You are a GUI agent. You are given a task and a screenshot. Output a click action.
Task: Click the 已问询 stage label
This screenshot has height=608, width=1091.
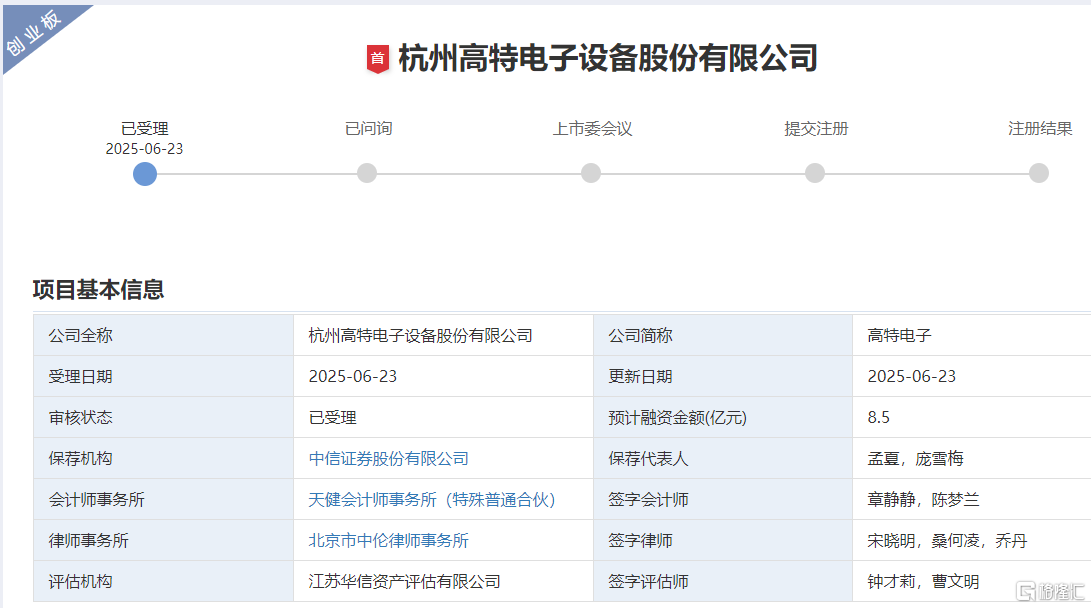click(369, 129)
